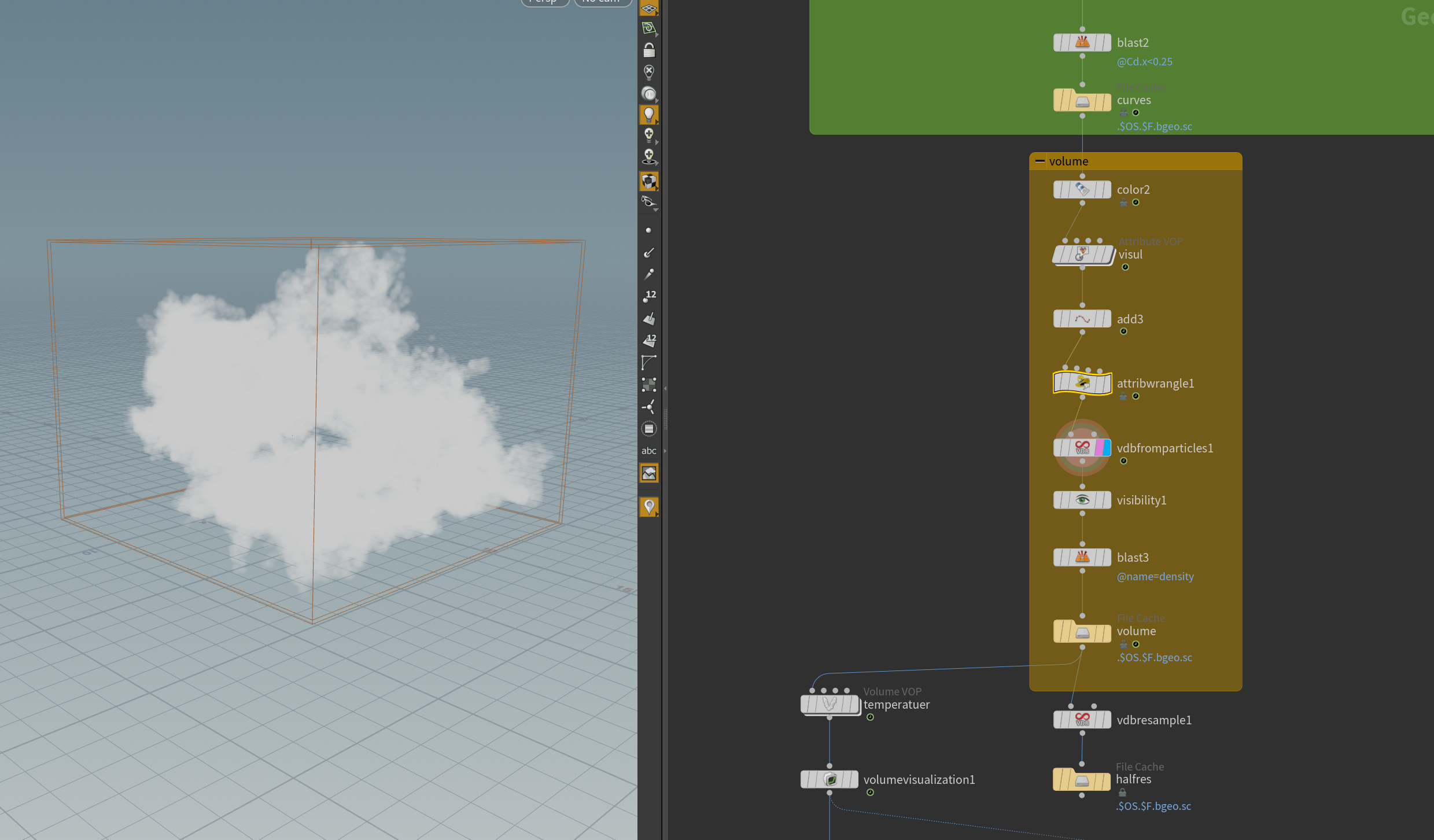Screen dimensions: 1434x840
Task: Collapse the volume network box
Action: pyautogui.click(x=1039, y=161)
